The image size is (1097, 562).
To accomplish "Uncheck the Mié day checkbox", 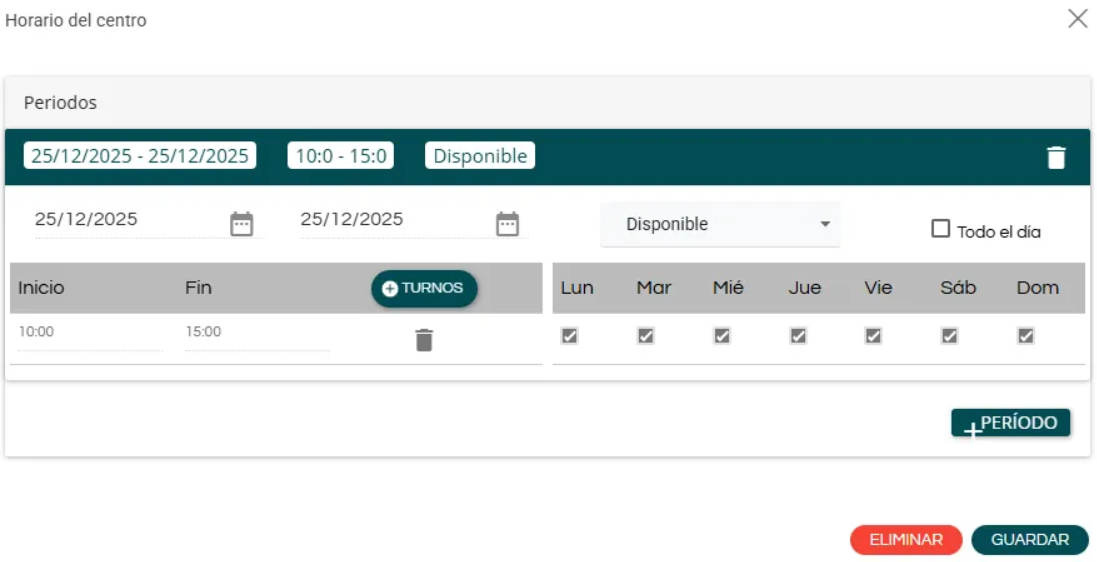I will (x=722, y=337).
